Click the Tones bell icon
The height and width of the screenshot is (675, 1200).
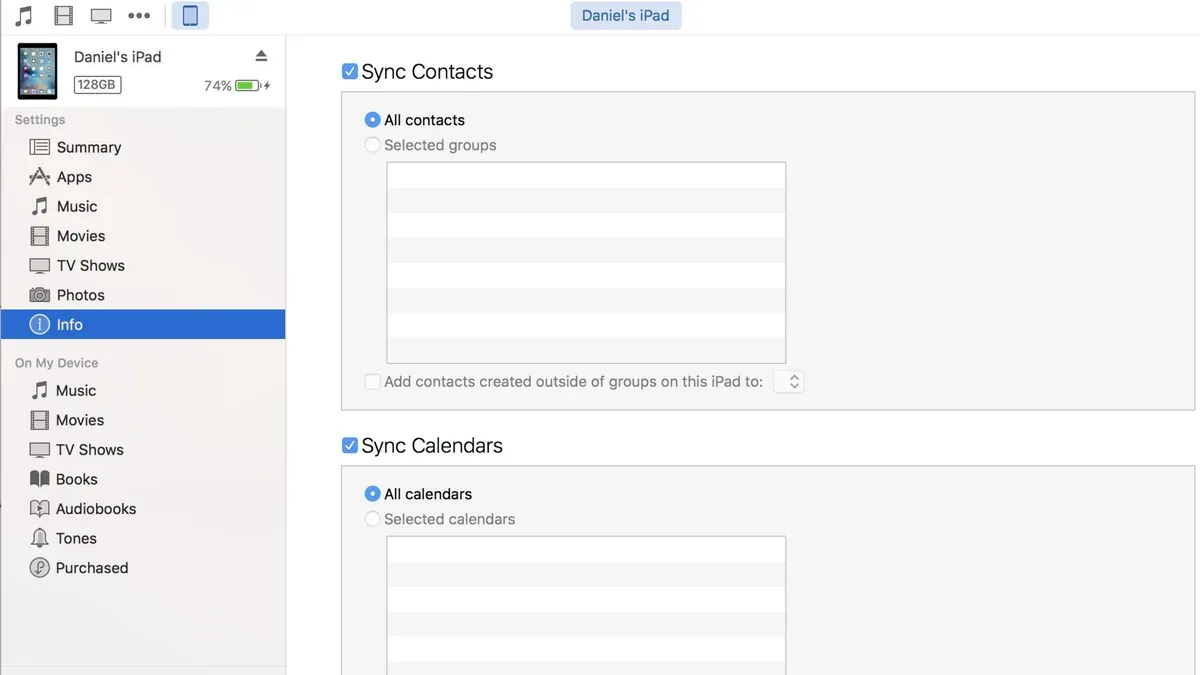(x=39, y=538)
